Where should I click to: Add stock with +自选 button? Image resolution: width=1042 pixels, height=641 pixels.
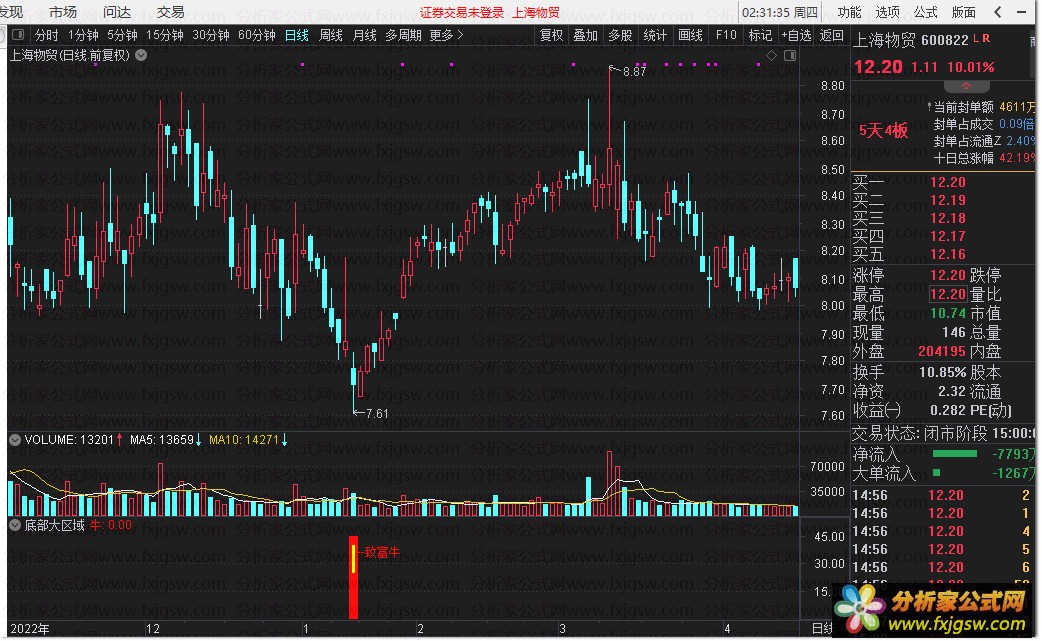[x=796, y=35]
